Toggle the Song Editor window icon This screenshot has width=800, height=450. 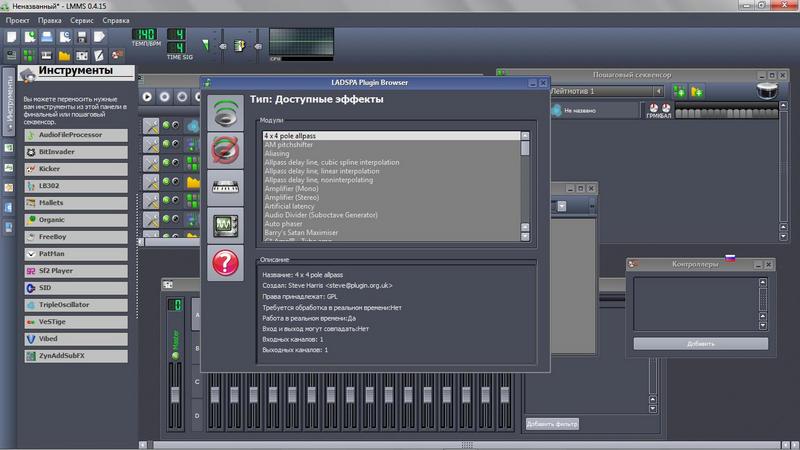tap(12, 55)
